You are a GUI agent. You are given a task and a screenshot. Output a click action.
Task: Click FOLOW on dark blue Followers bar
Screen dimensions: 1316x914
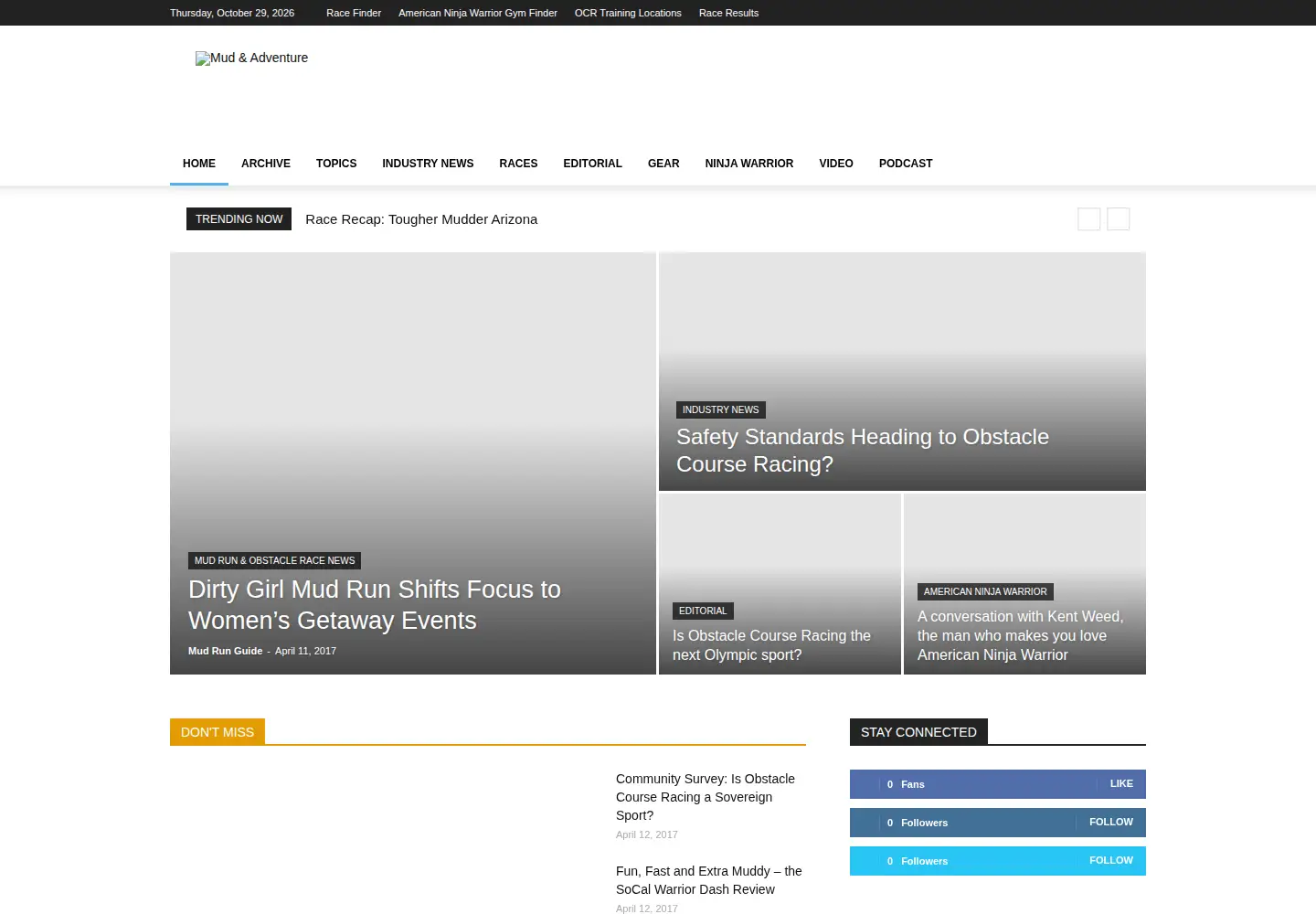pos(1111,822)
